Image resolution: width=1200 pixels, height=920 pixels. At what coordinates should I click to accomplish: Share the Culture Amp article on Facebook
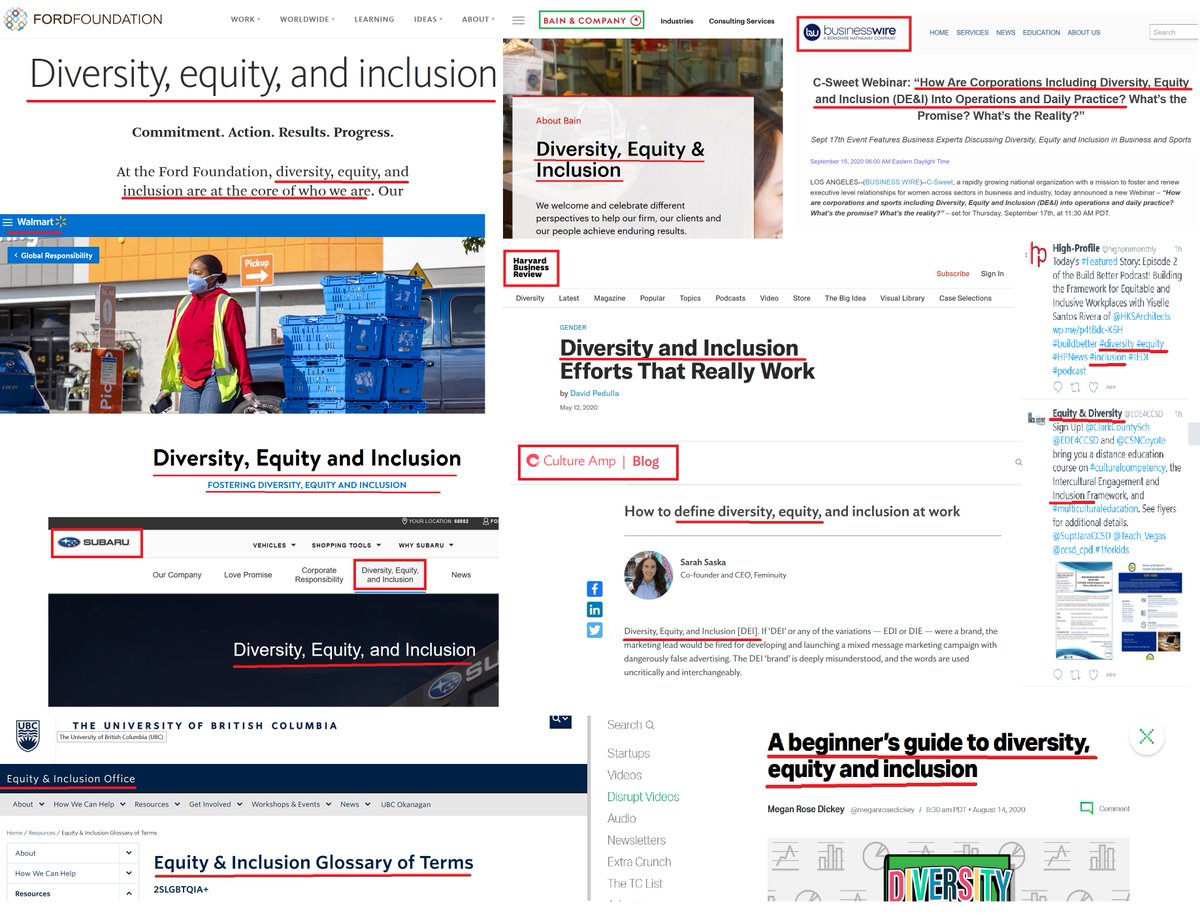click(x=595, y=589)
